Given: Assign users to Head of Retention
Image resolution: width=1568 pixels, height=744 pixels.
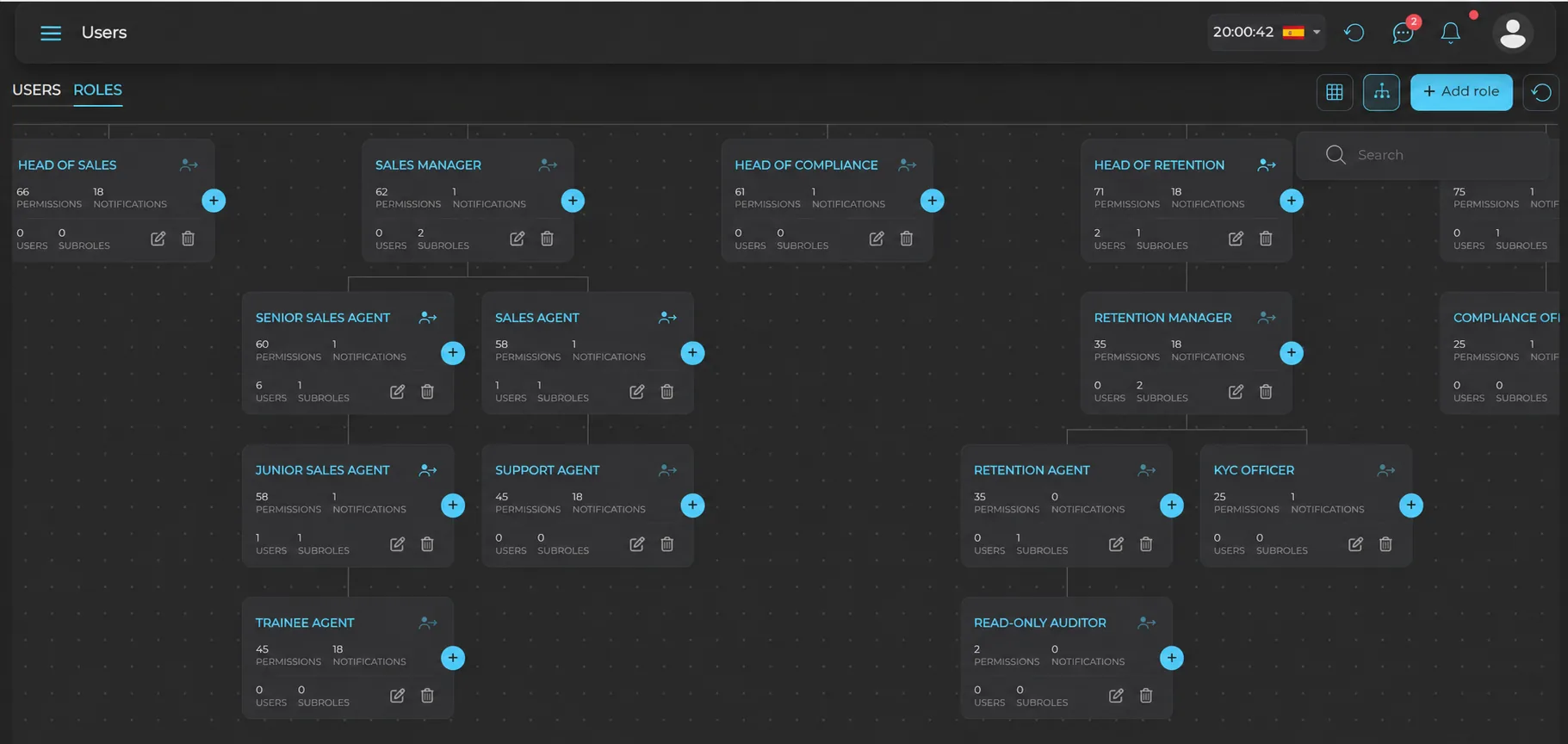Looking at the screenshot, I should click(1266, 165).
